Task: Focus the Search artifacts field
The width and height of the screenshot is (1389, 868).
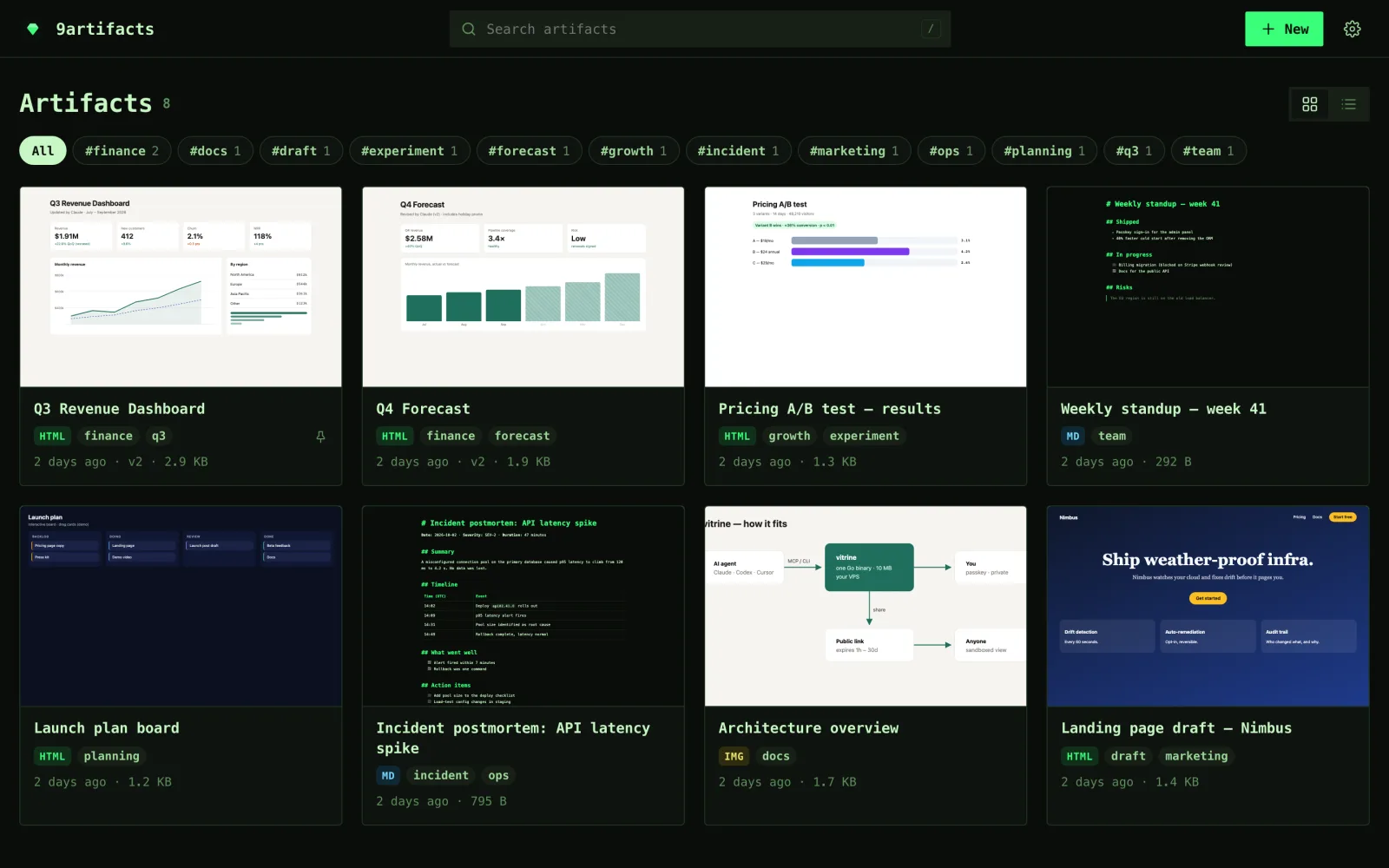Action: 700,29
